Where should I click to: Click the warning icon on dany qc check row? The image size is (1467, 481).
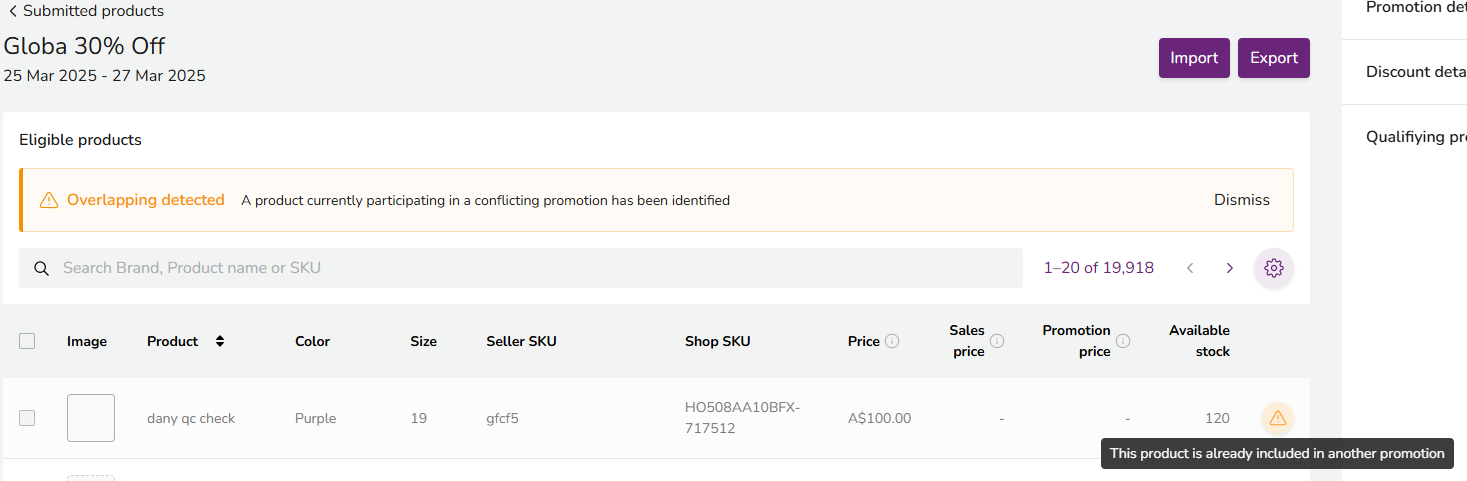1277,418
